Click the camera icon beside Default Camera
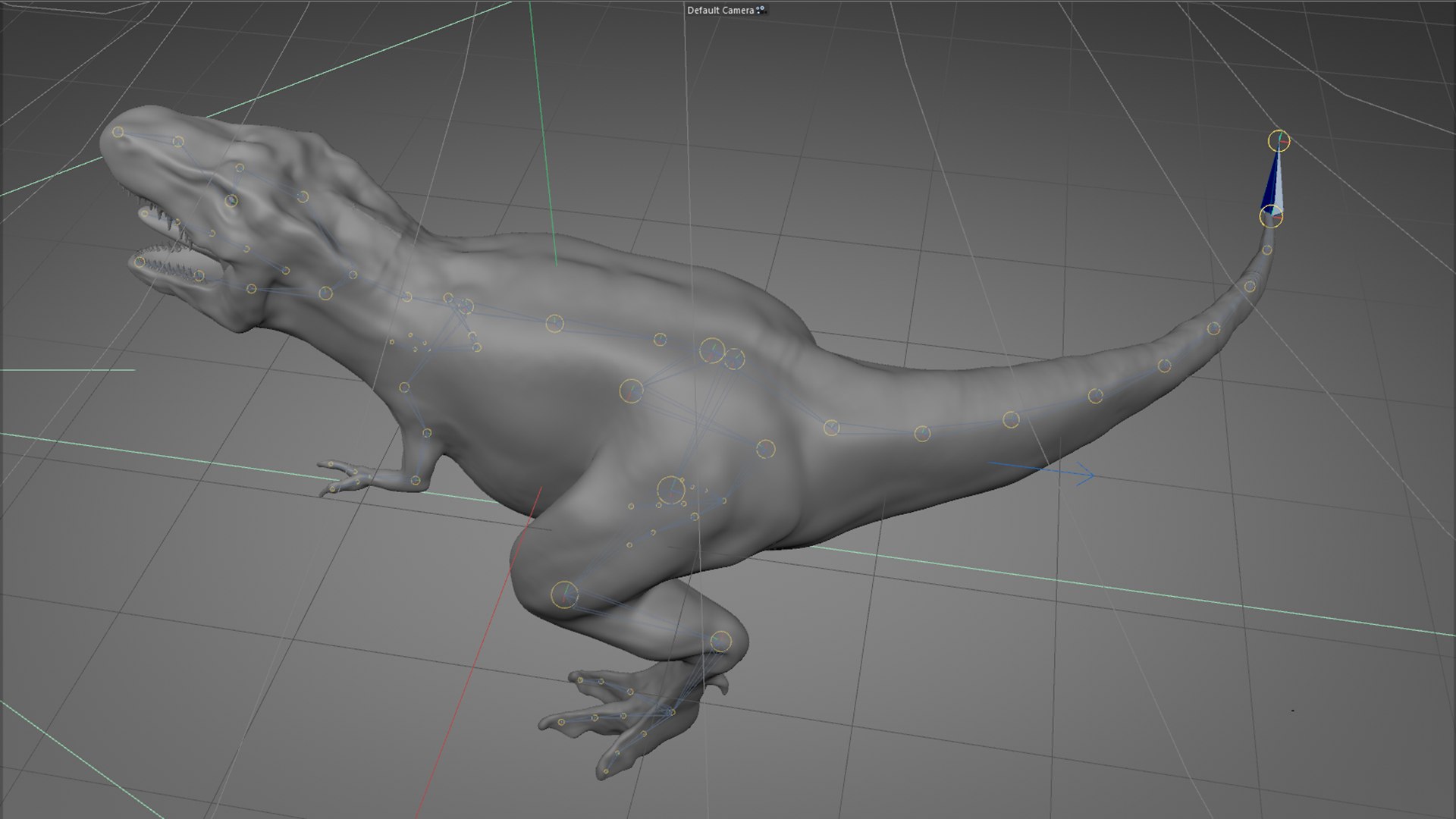 point(761,11)
